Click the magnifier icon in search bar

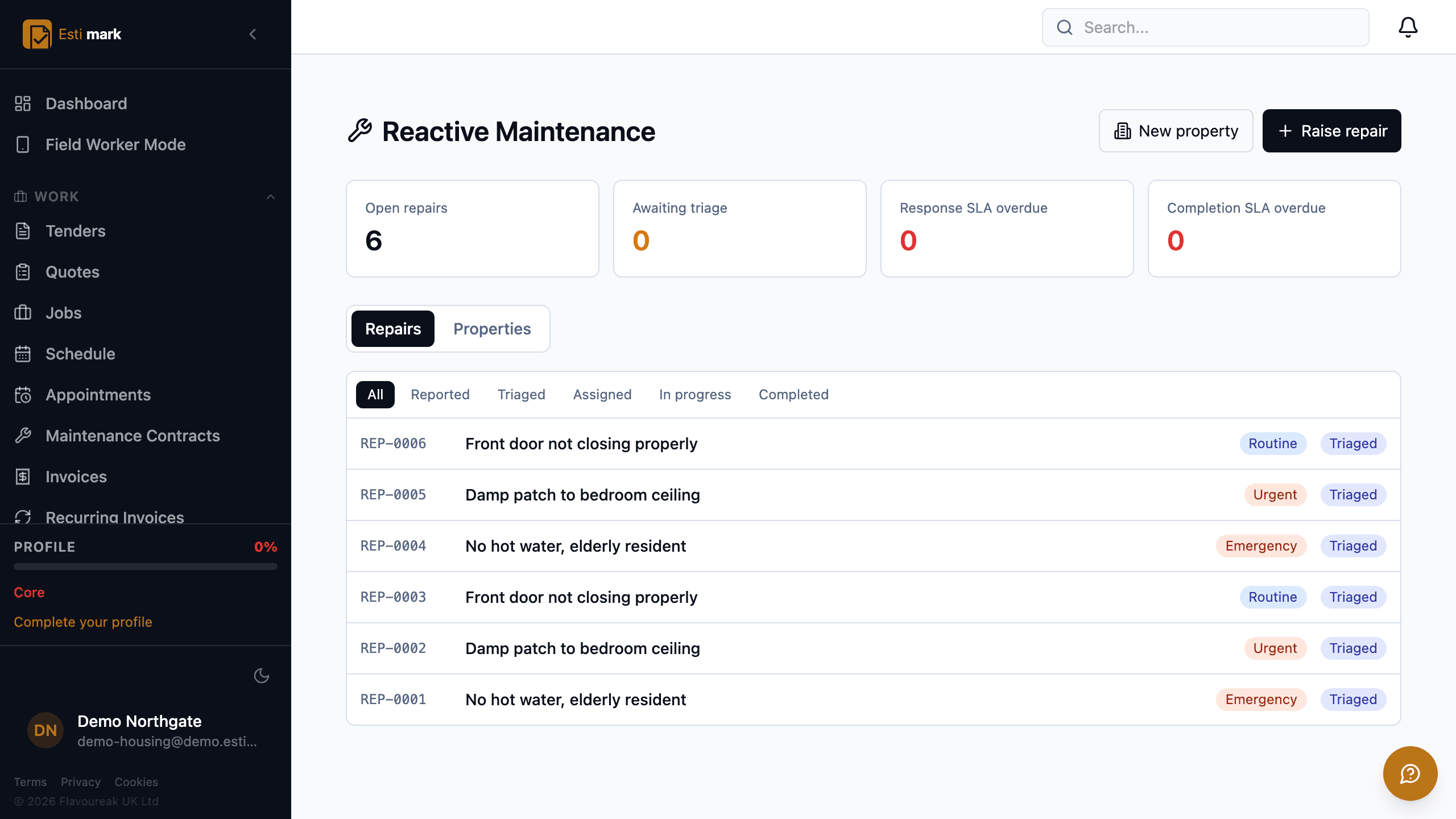coord(1065,27)
